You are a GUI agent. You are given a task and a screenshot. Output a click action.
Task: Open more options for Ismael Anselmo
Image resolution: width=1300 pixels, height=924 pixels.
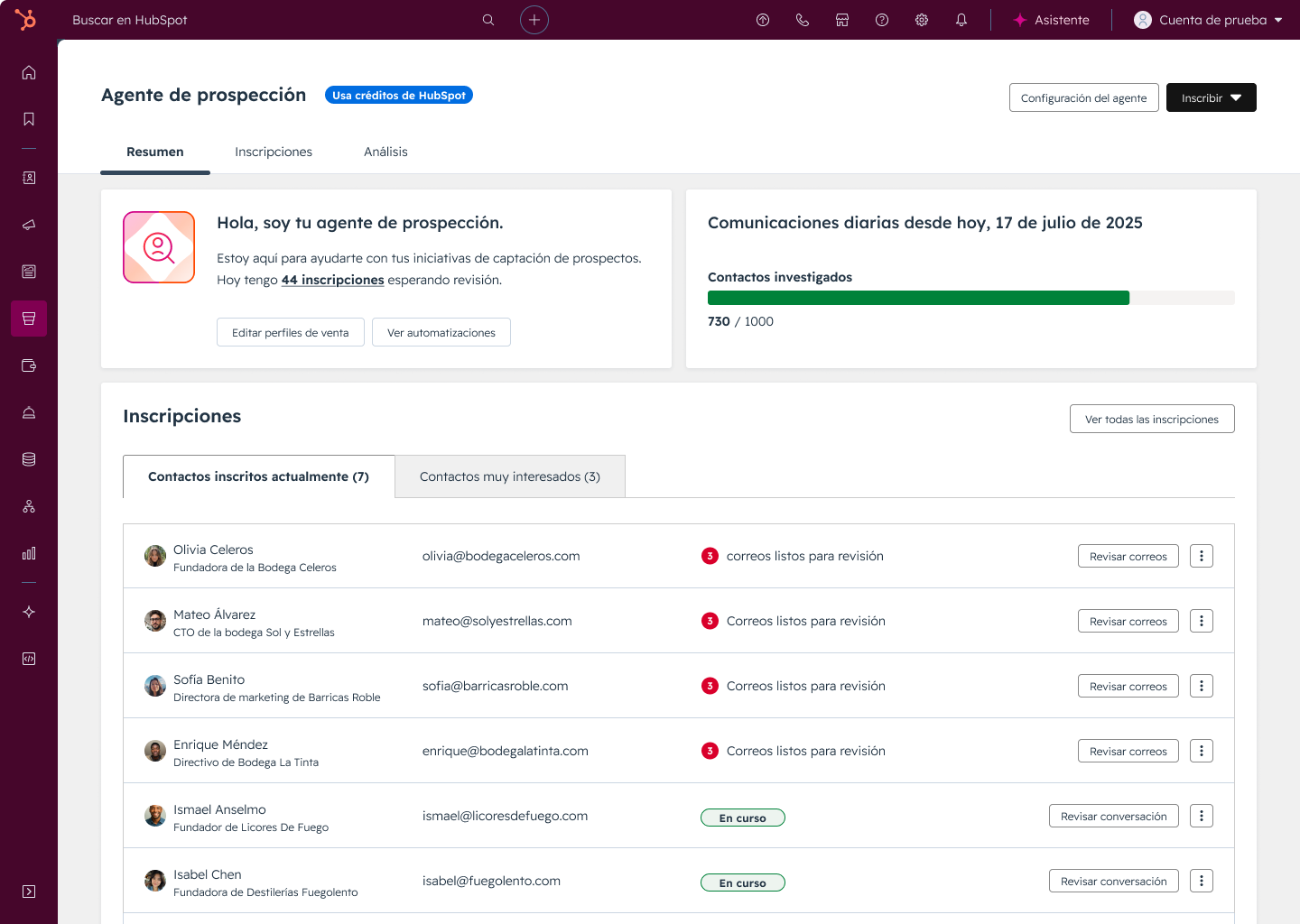coord(1201,816)
